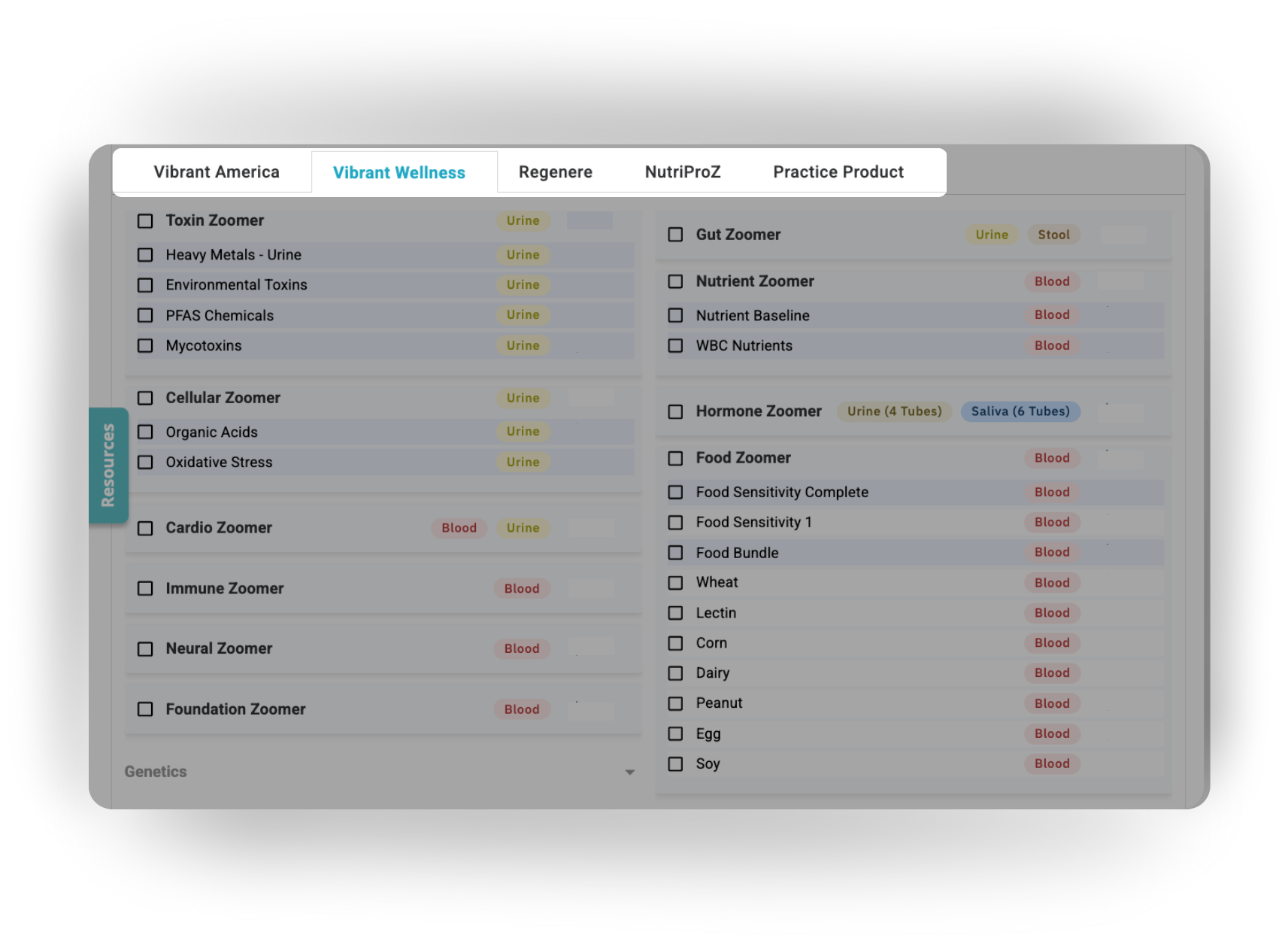Image resolution: width=1288 pixels, height=950 pixels.
Task: Tick the Peanut test checkbox
Action: (x=676, y=704)
